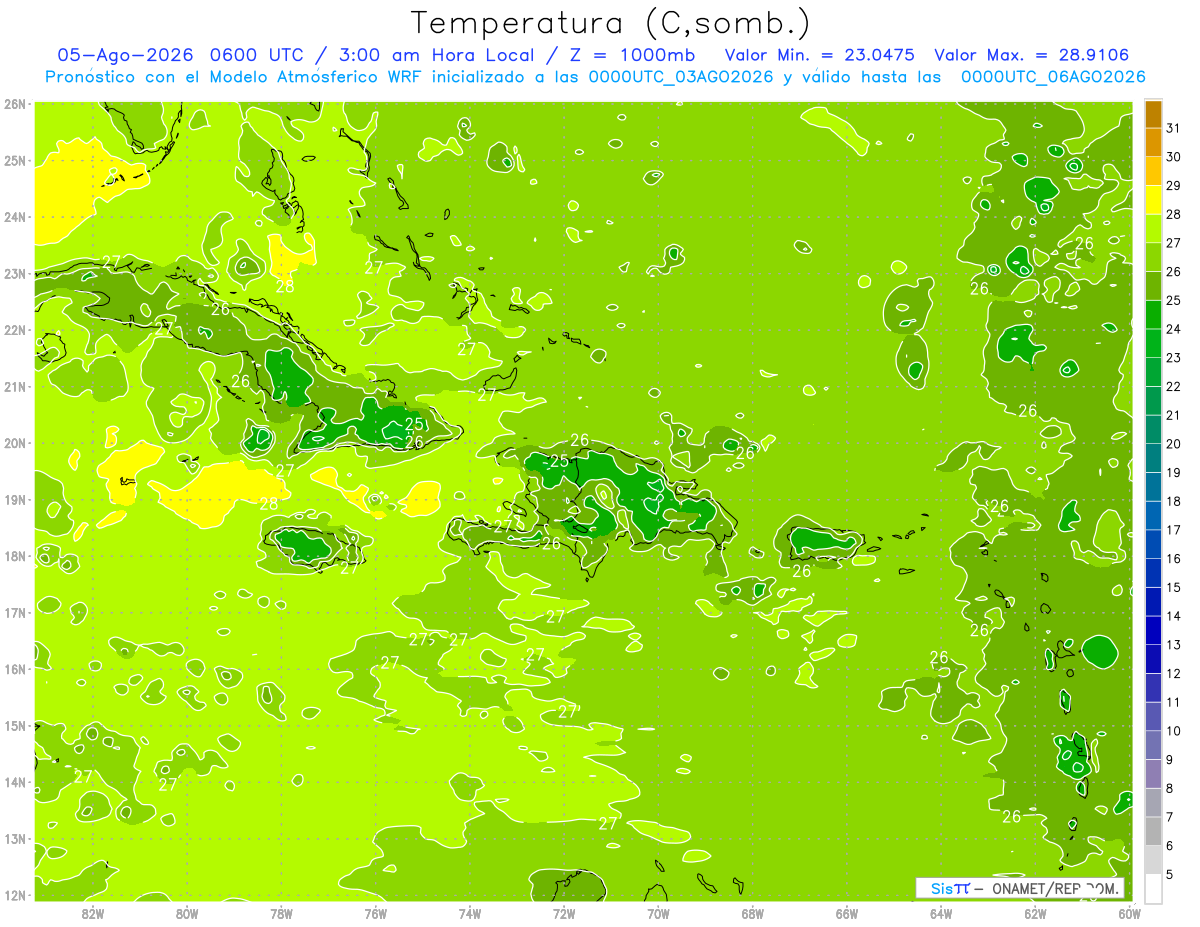Click the '62W' longitude axis label
Screen dimensions: 1200x927
click(1035, 913)
